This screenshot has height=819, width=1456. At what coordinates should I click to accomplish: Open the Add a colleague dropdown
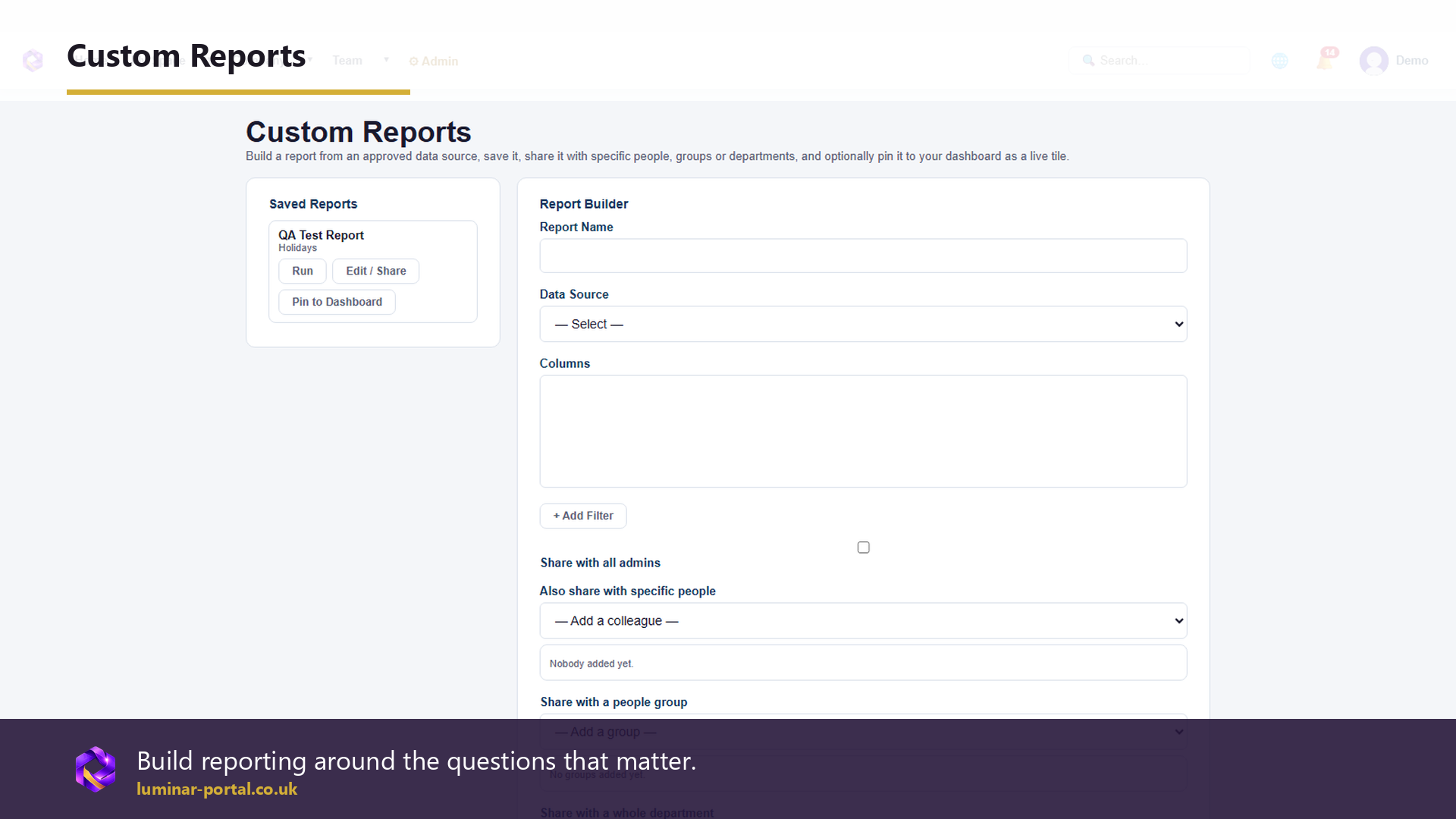[x=863, y=620]
